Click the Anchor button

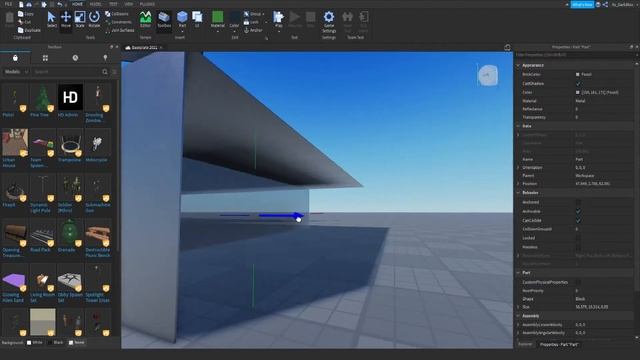pos(253,30)
